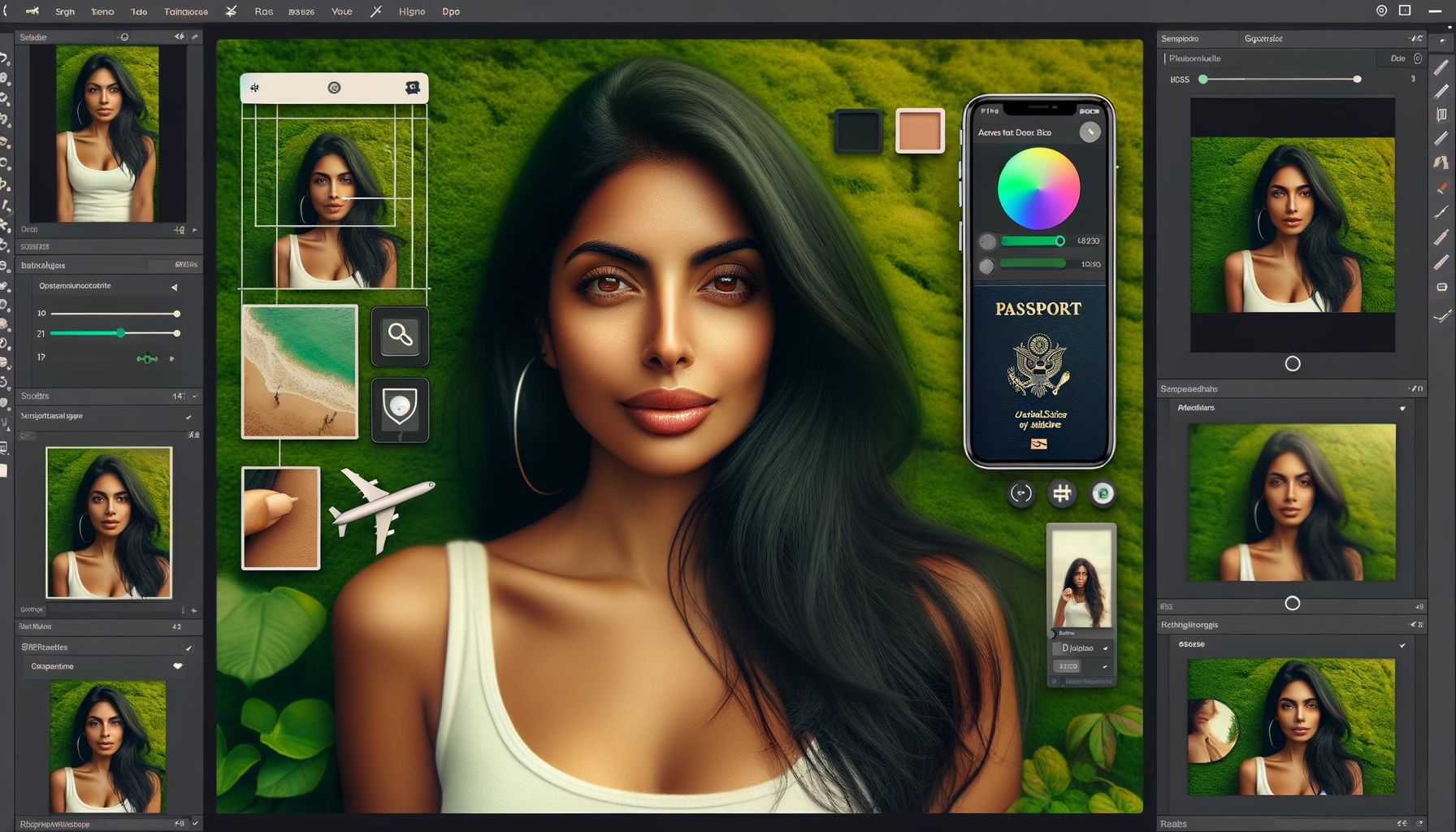
Task: Click the grid hash icon below the phone
Action: coord(1061,493)
